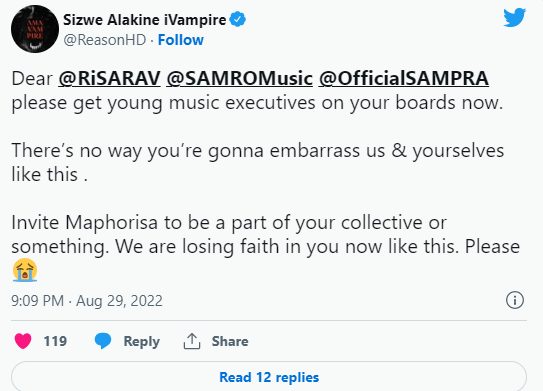
Task: Click the crying face emoji
Action: pos(25,270)
